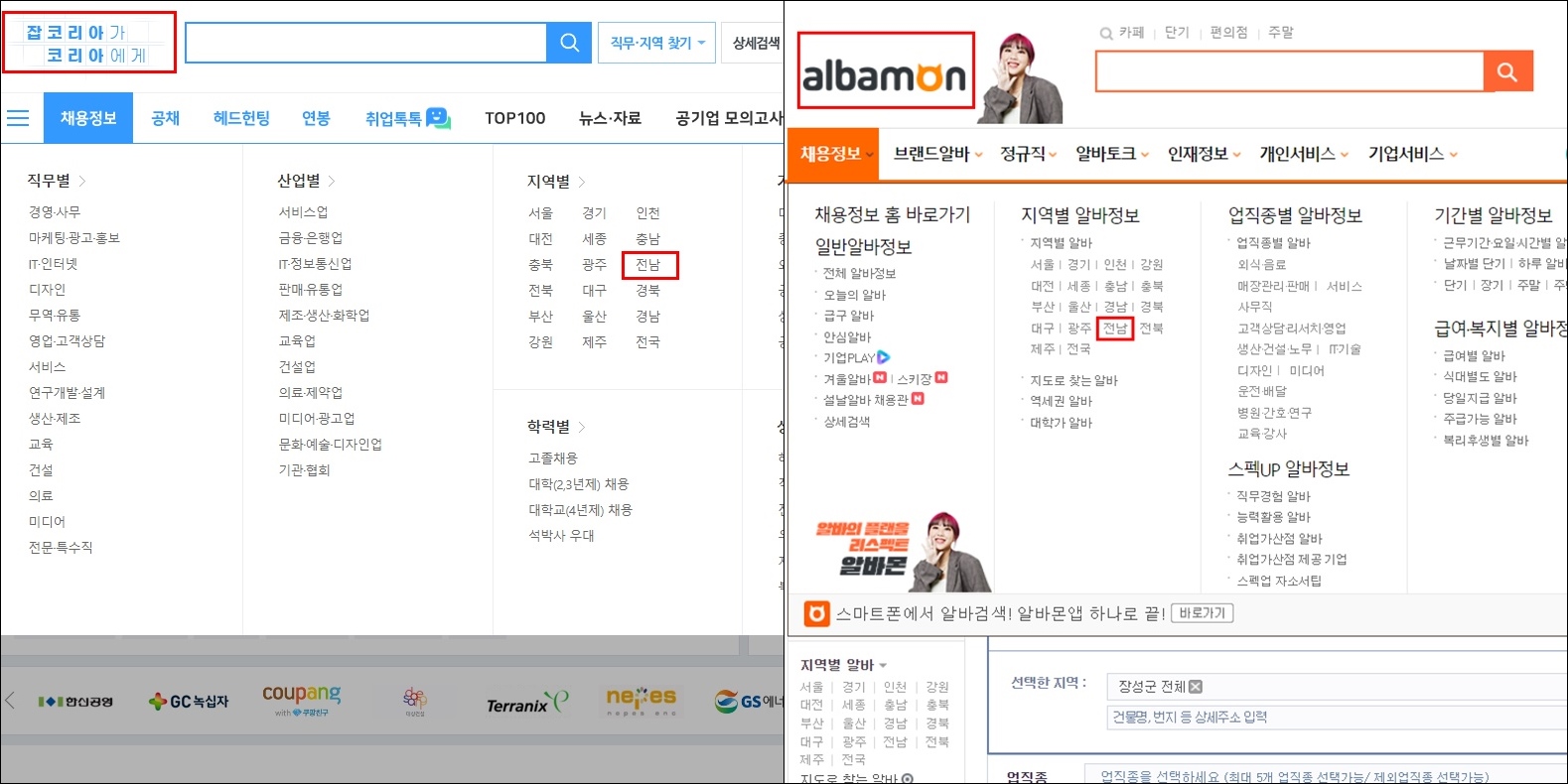Expand the 알바토크 menu
Viewport: 1568px width, 784px height.
point(1111,154)
